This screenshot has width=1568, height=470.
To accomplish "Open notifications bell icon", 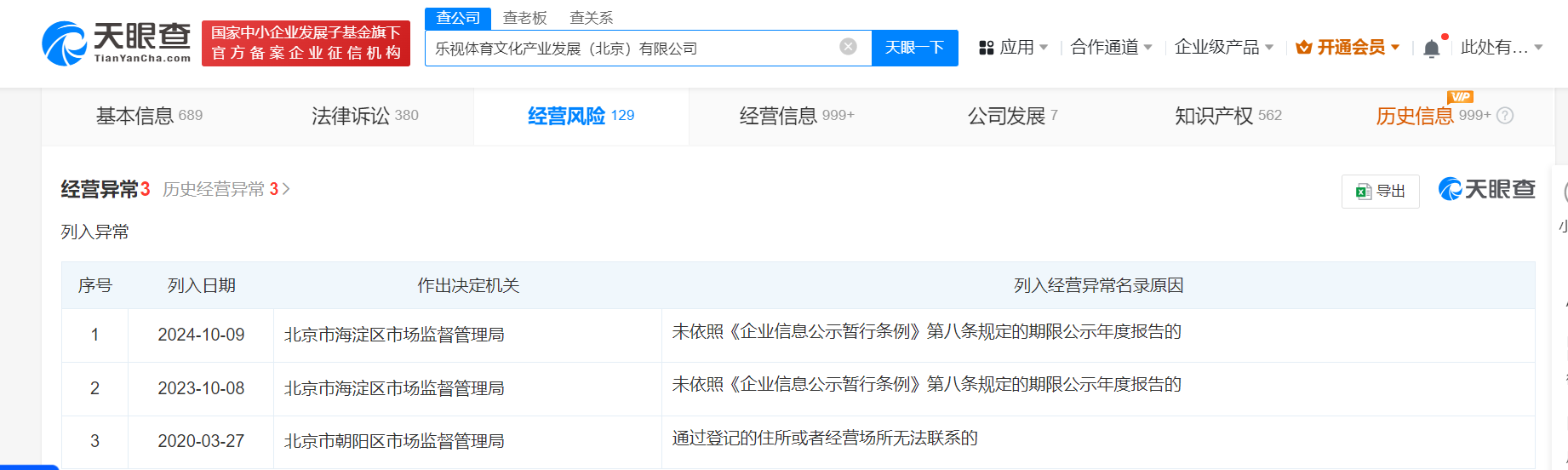I will (x=1432, y=48).
